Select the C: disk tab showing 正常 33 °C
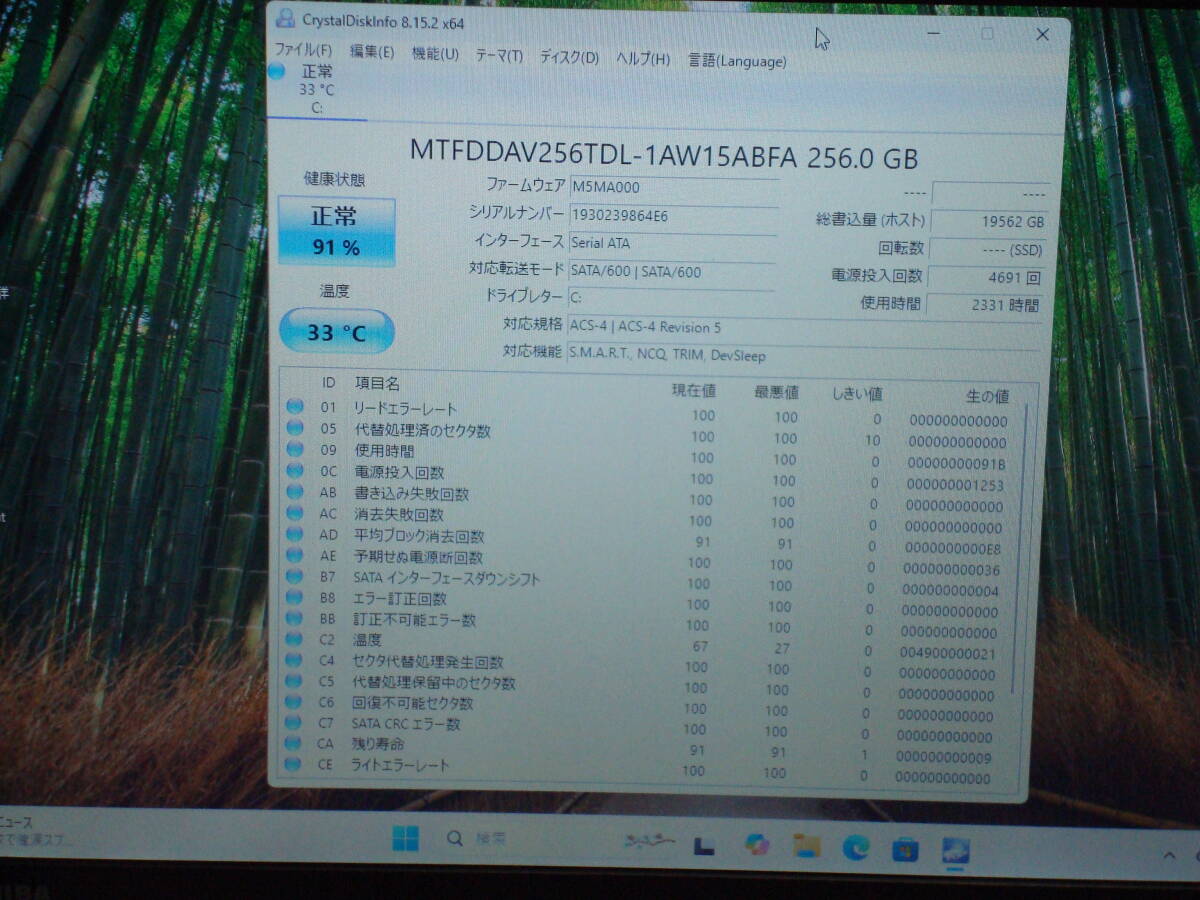 pyautogui.click(x=316, y=90)
